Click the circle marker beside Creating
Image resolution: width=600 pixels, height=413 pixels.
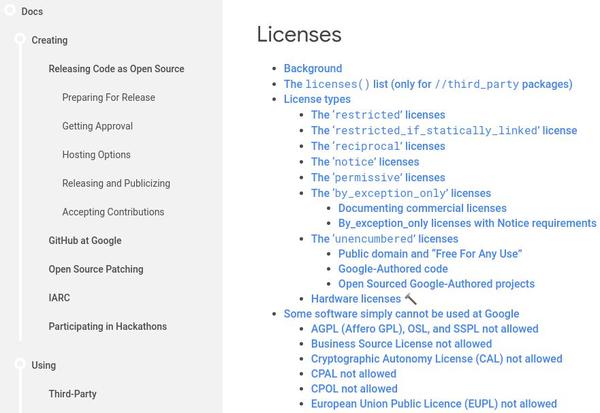(19, 41)
